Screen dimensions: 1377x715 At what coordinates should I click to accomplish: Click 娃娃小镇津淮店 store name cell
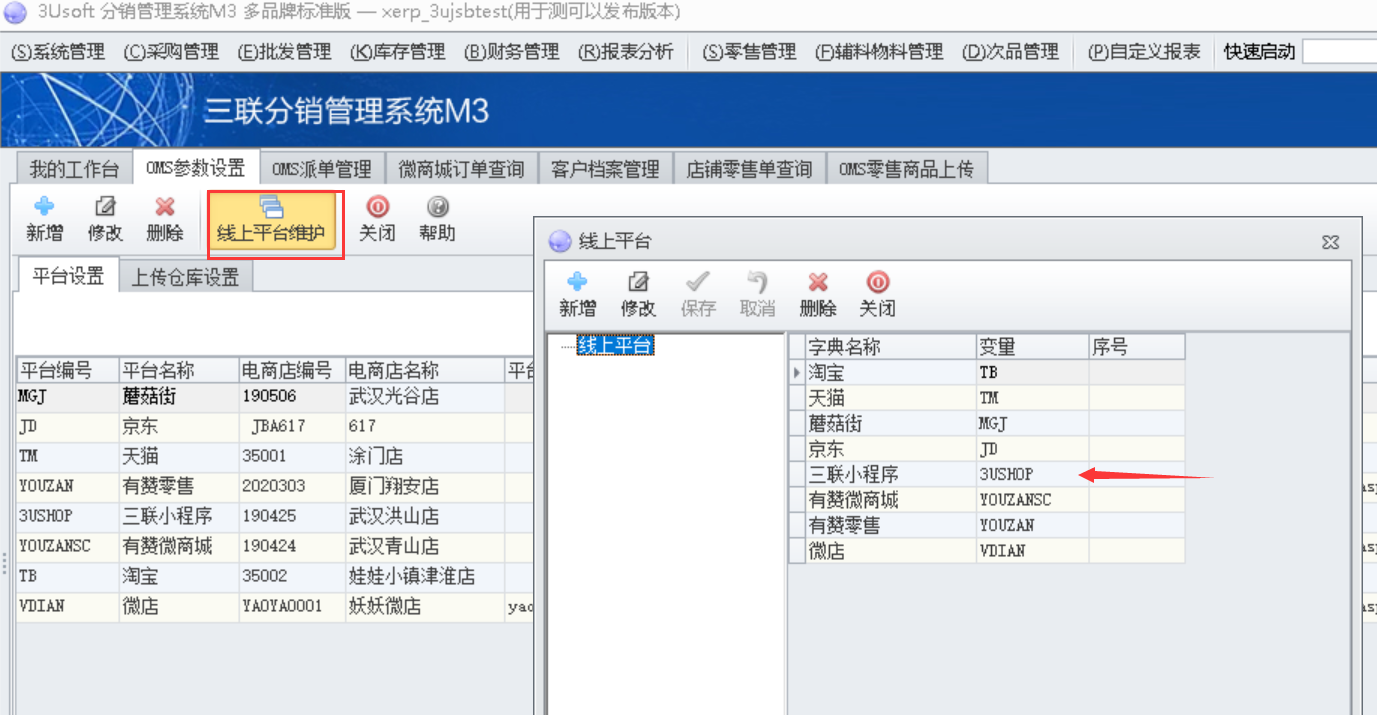pos(425,577)
